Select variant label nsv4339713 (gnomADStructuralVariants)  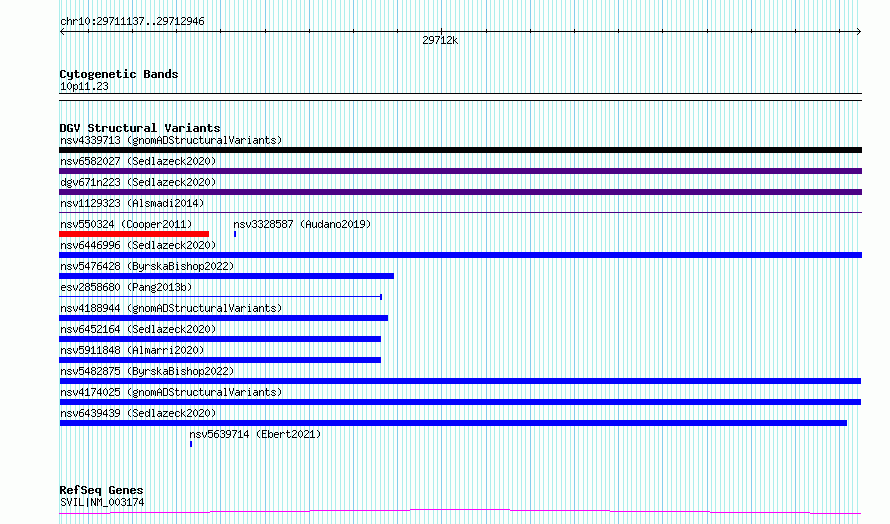point(171,140)
